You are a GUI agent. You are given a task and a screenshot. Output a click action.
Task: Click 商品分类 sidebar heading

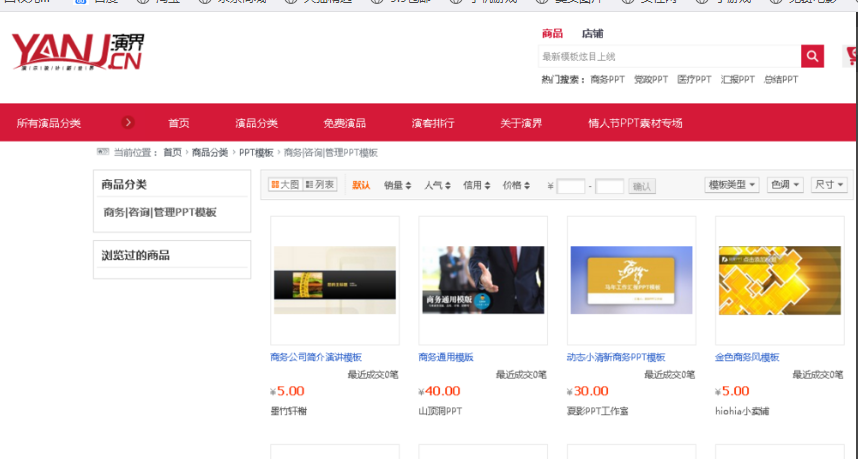[124, 185]
